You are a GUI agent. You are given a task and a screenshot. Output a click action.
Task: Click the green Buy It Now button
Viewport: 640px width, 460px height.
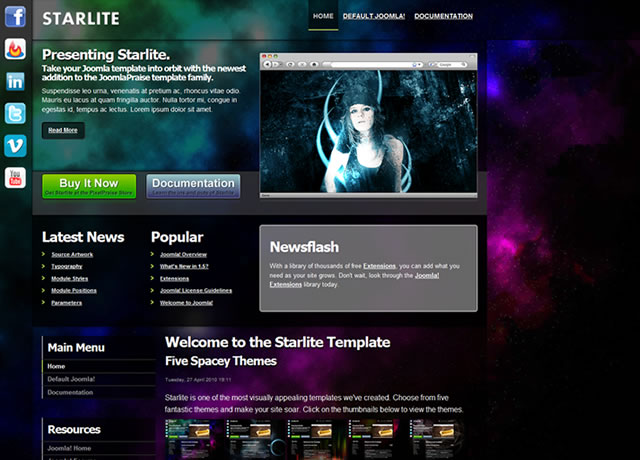point(89,186)
